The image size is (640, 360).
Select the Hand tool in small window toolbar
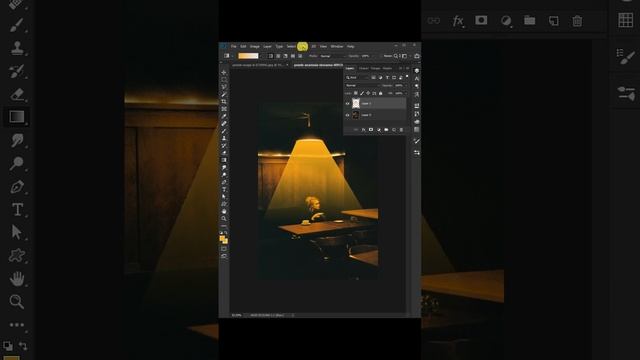pos(224,211)
